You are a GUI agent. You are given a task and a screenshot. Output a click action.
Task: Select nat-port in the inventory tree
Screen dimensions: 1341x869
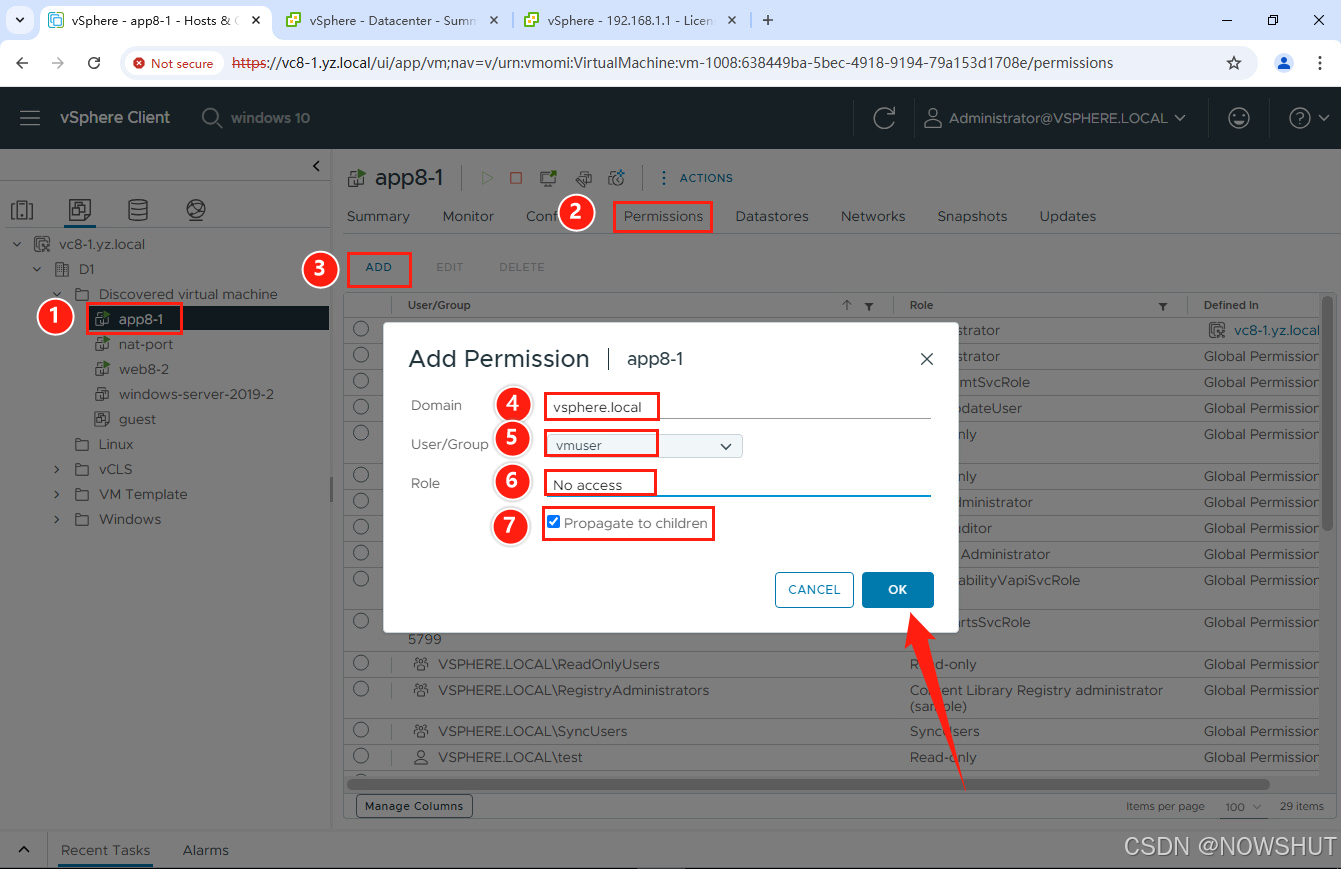coord(145,344)
